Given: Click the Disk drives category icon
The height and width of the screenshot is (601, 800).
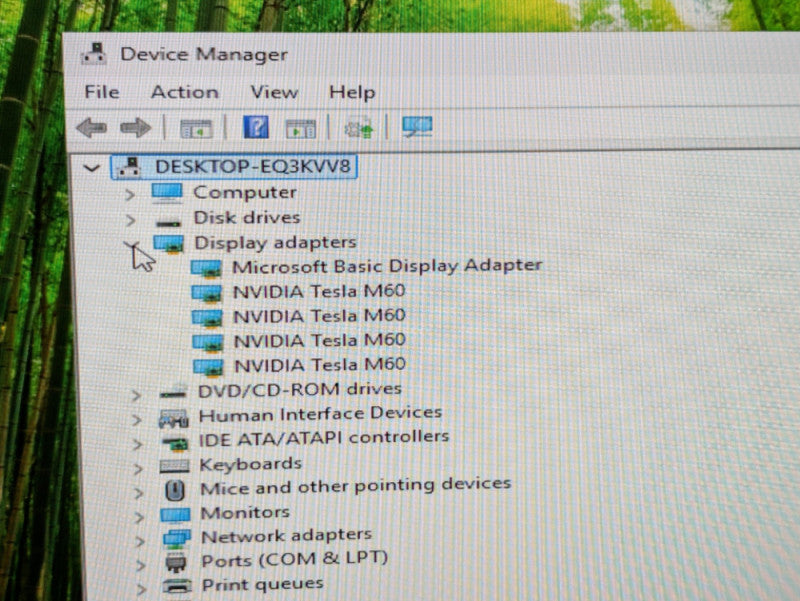Looking at the screenshot, I should pyautogui.click(x=168, y=222).
